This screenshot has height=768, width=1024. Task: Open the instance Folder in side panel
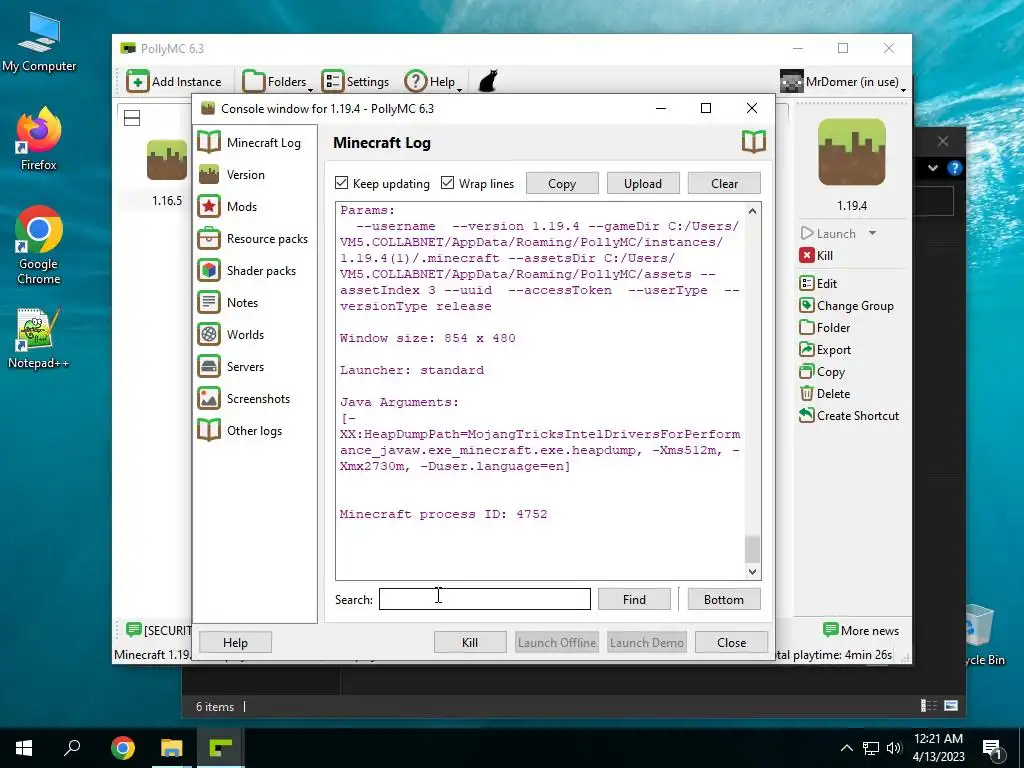coord(825,328)
